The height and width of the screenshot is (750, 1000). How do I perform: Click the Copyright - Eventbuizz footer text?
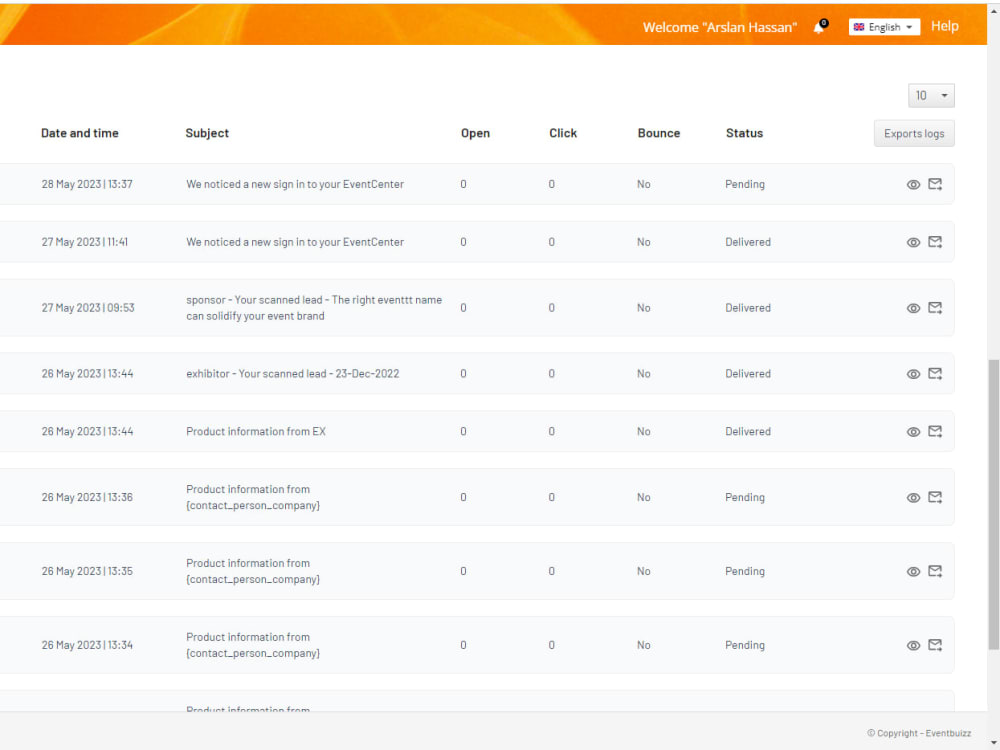pos(919,733)
